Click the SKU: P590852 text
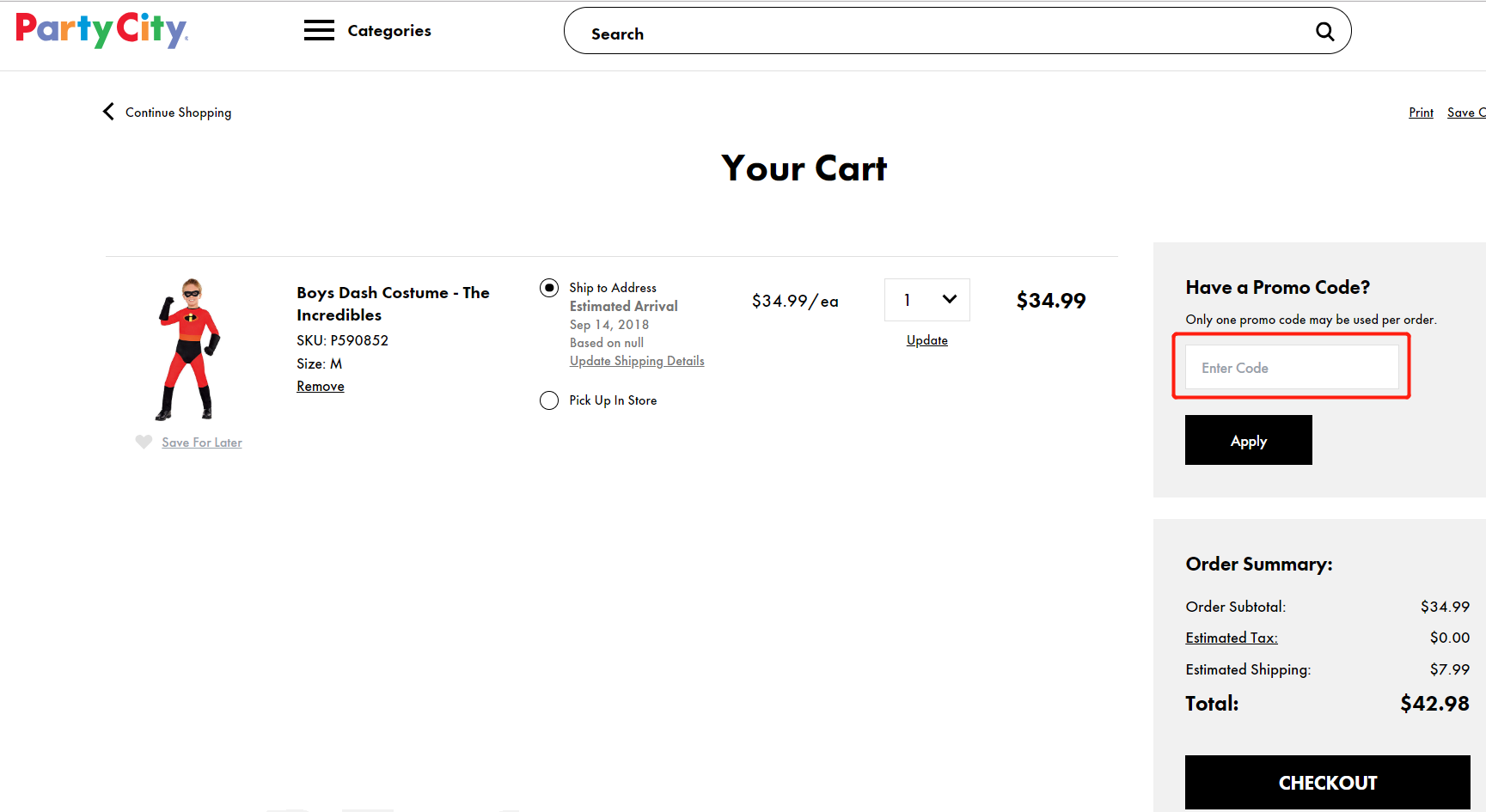1486x812 pixels. click(343, 340)
